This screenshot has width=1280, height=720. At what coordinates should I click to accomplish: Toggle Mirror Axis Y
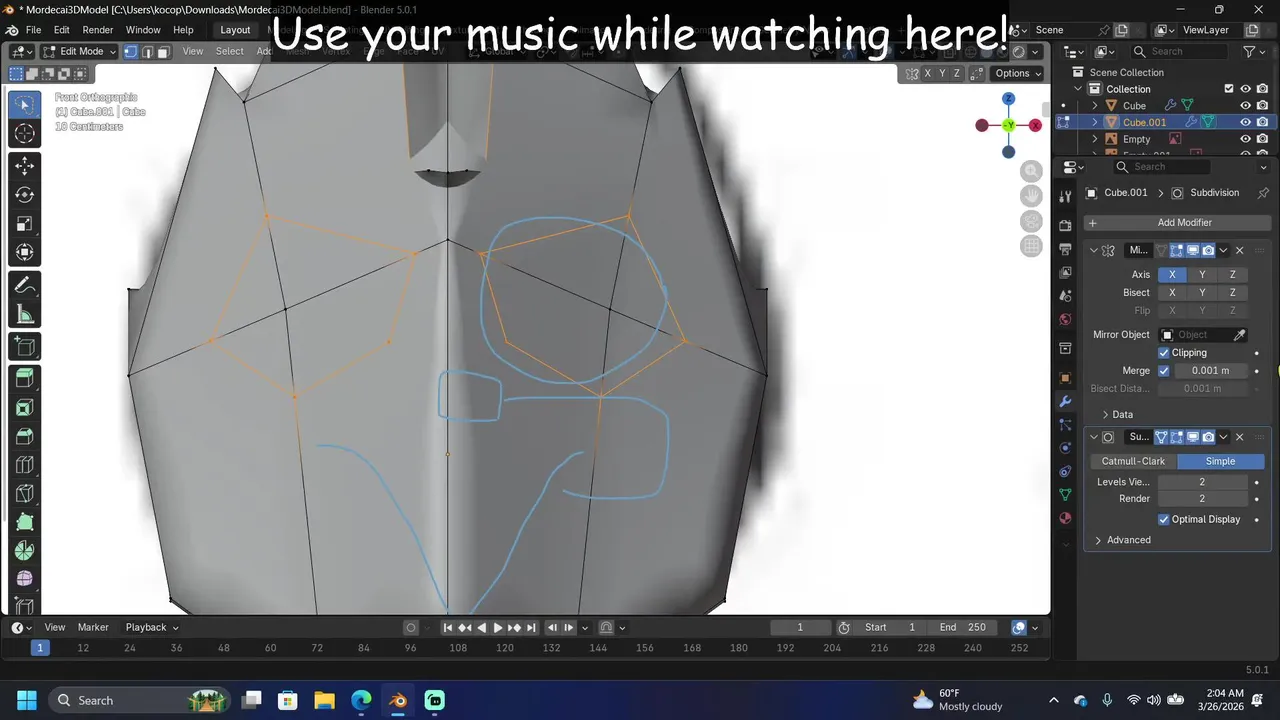pos(1202,275)
